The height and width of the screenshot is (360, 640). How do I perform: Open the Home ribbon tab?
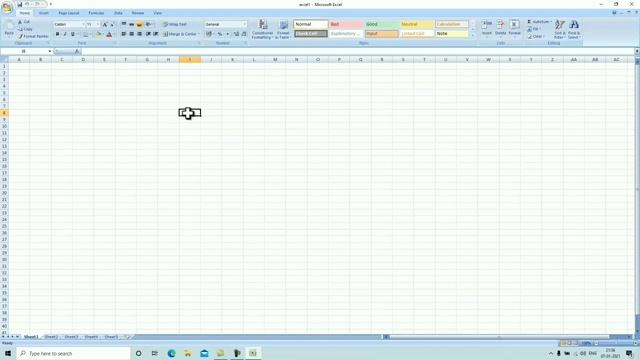tap(24, 13)
